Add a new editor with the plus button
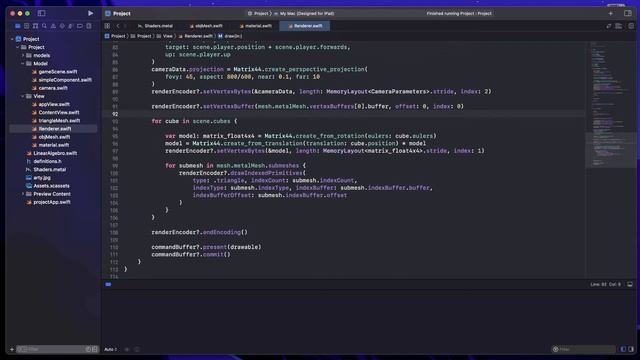 pyautogui.click(x=611, y=13)
